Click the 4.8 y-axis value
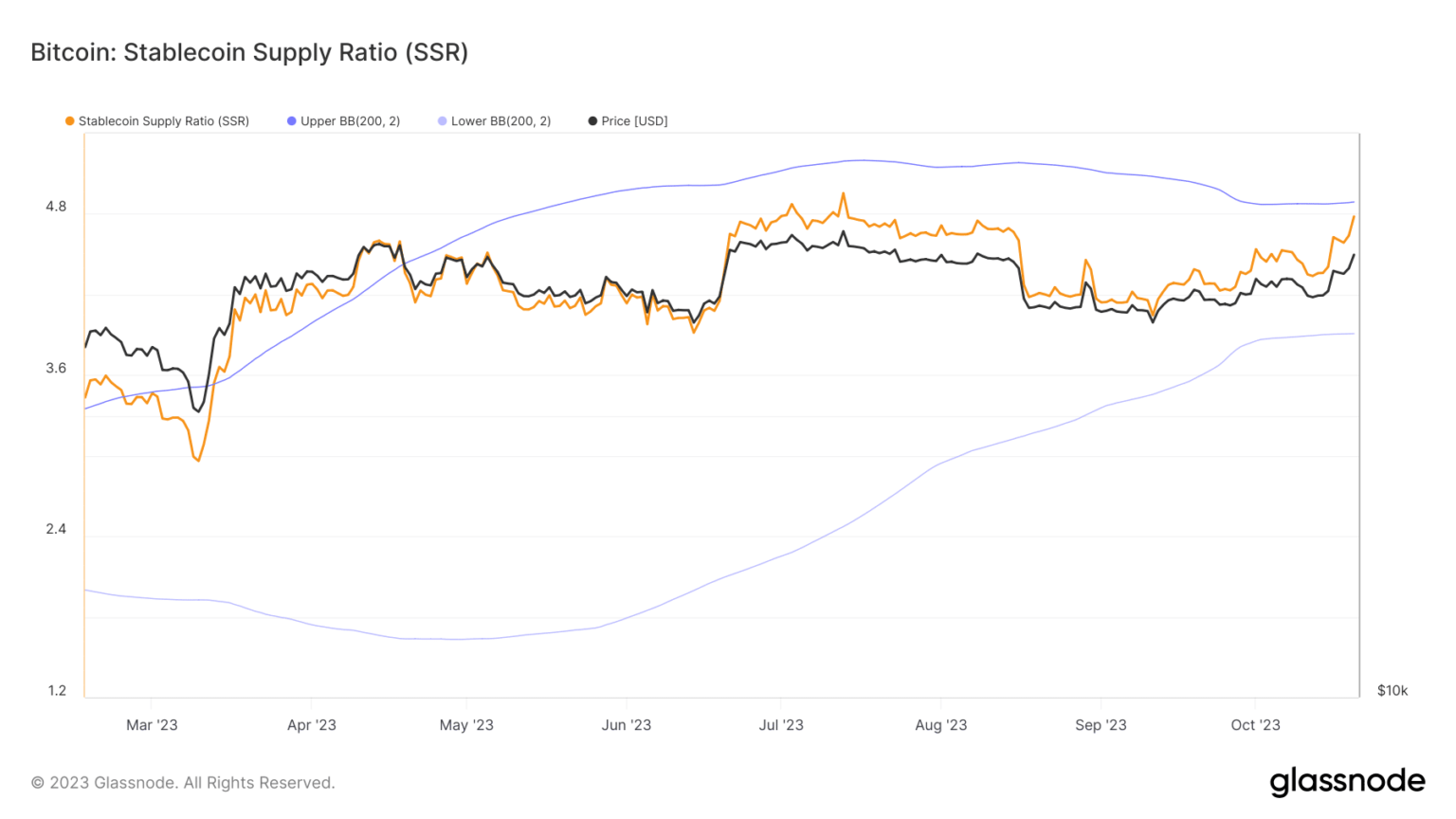This screenshot has height=819, width=1456. click(x=56, y=207)
